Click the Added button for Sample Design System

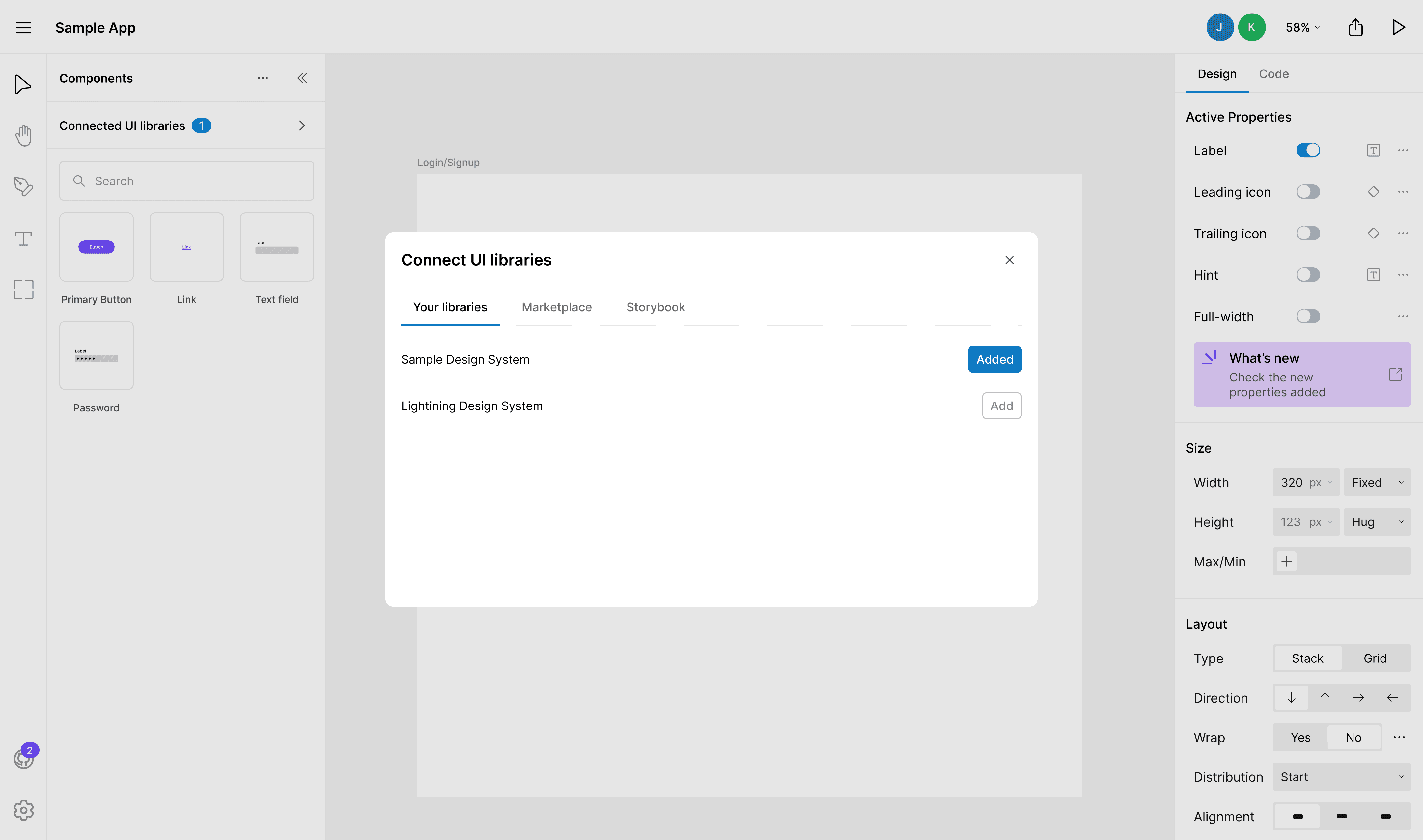[x=994, y=359]
